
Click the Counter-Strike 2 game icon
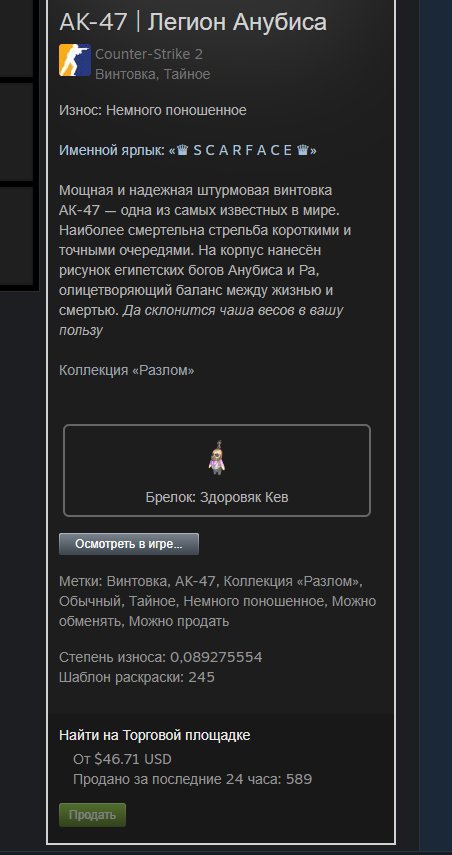(75, 60)
